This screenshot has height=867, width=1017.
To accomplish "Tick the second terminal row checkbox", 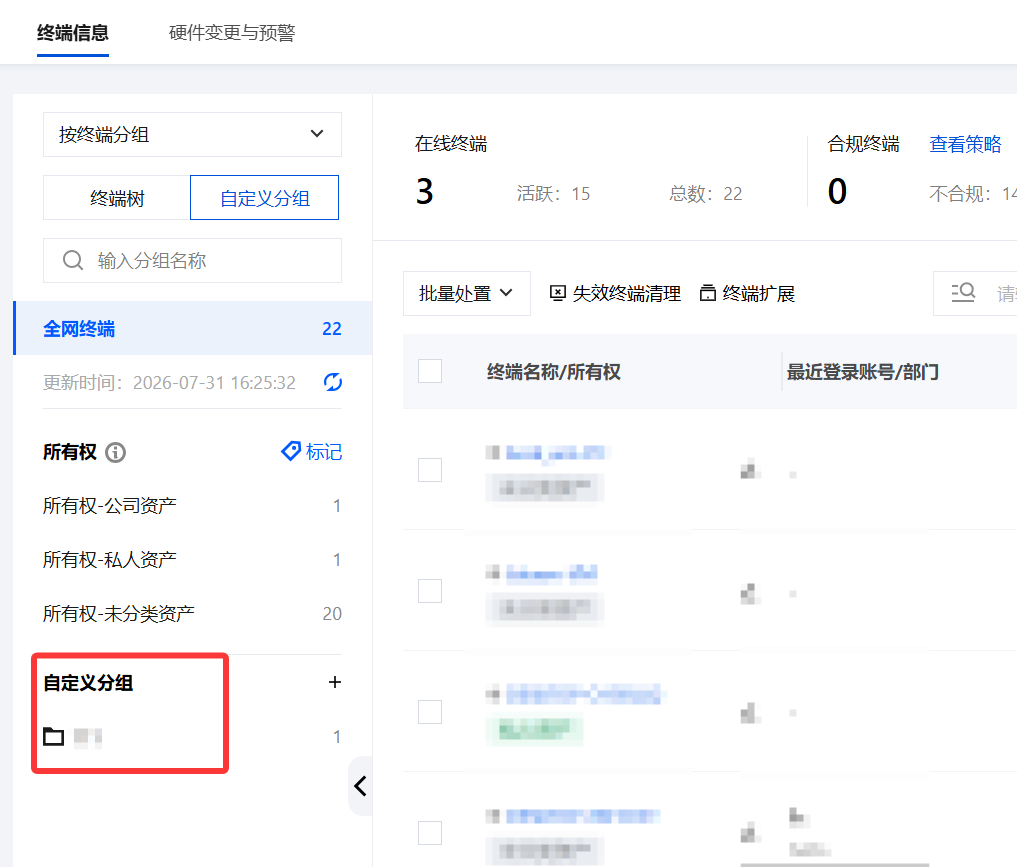I will [430, 591].
